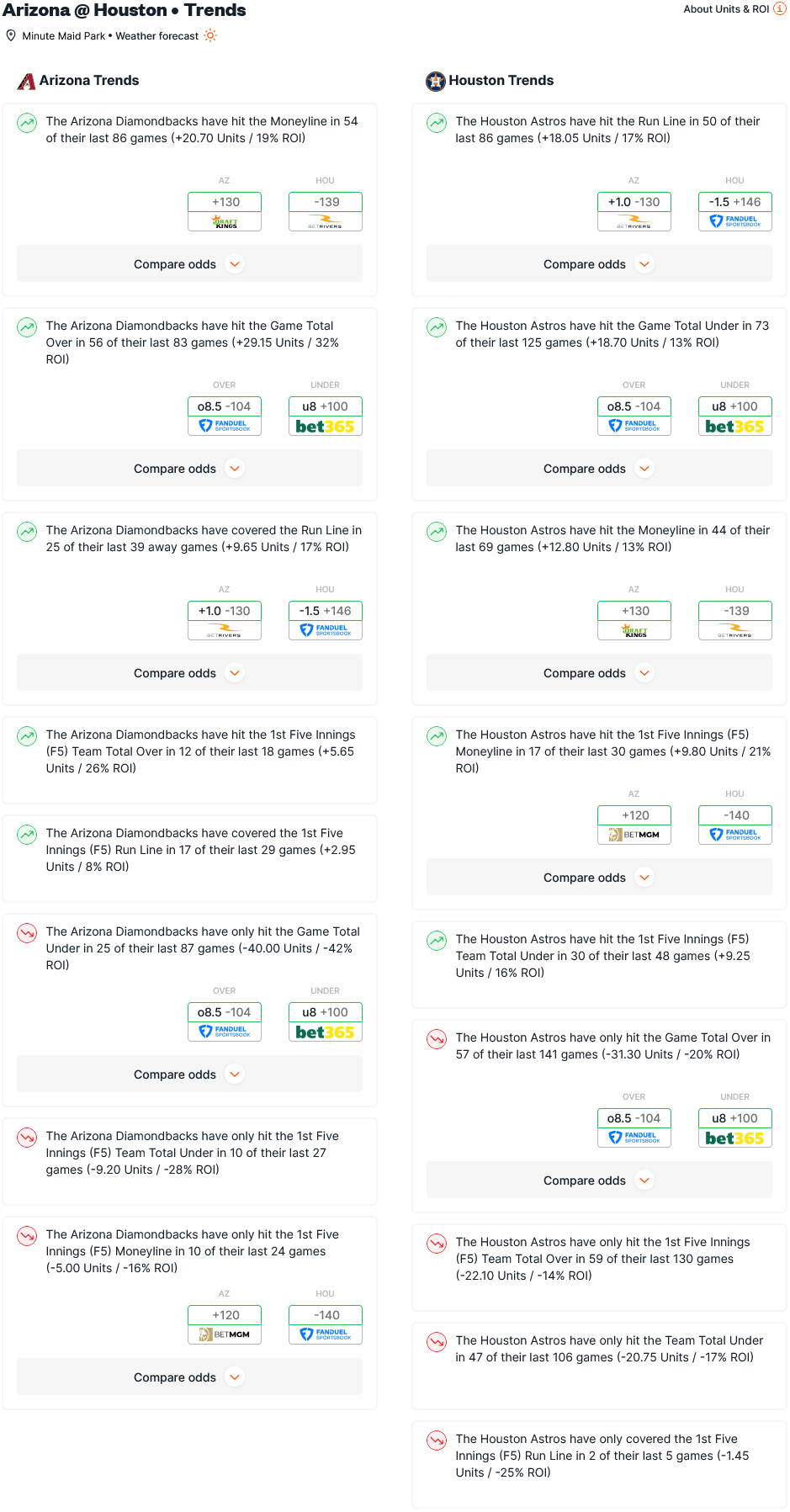Select AZ +130 DraftKings odds in Arizona Moneyline card
The height and width of the screenshot is (1512, 790).
pos(225,210)
